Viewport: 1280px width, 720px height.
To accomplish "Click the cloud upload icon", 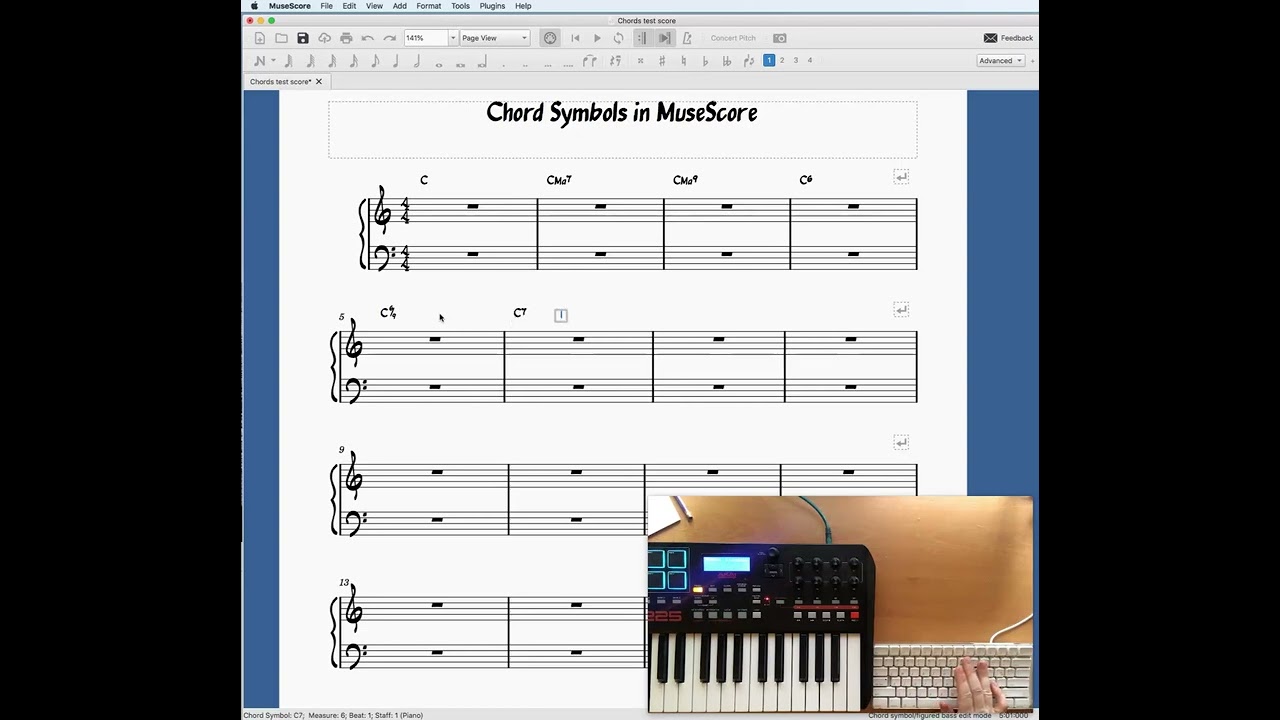I will [324, 38].
